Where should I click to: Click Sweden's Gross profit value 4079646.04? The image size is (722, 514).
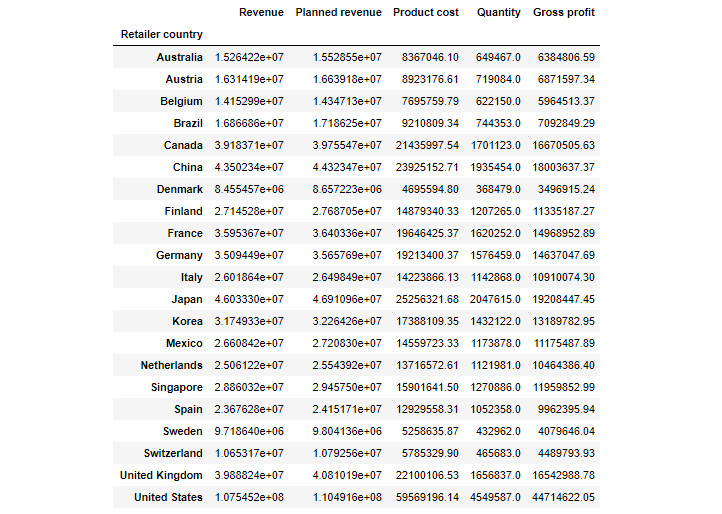point(562,432)
